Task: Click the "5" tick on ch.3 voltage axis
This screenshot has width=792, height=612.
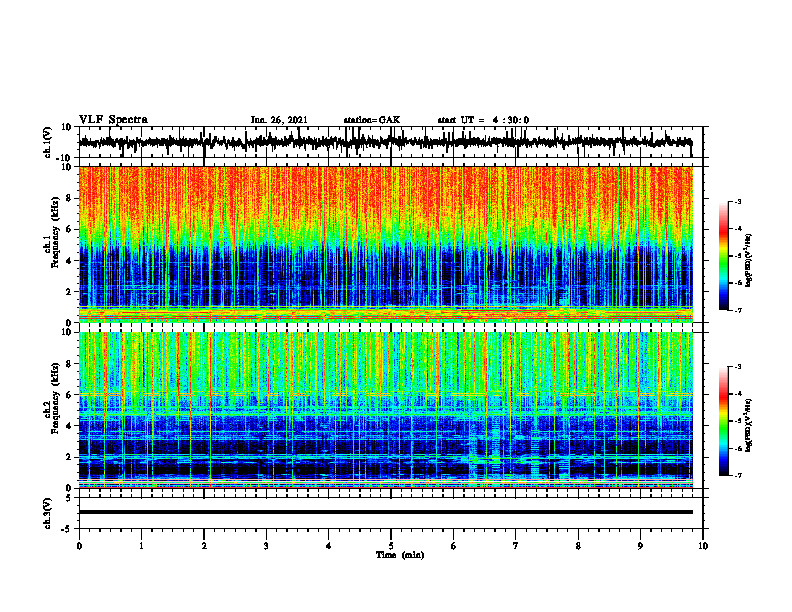Action: point(69,498)
